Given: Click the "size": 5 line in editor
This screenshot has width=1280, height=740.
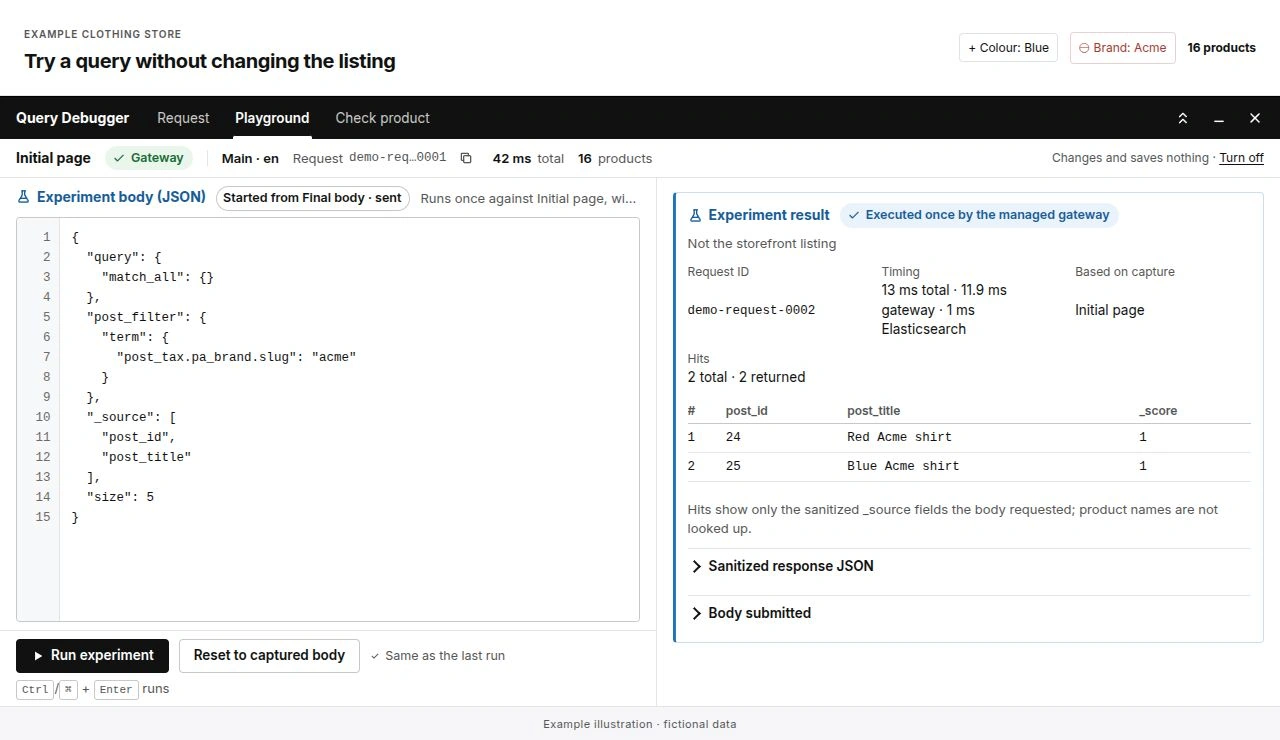Looking at the screenshot, I should pyautogui.click(x=120, y=497).
